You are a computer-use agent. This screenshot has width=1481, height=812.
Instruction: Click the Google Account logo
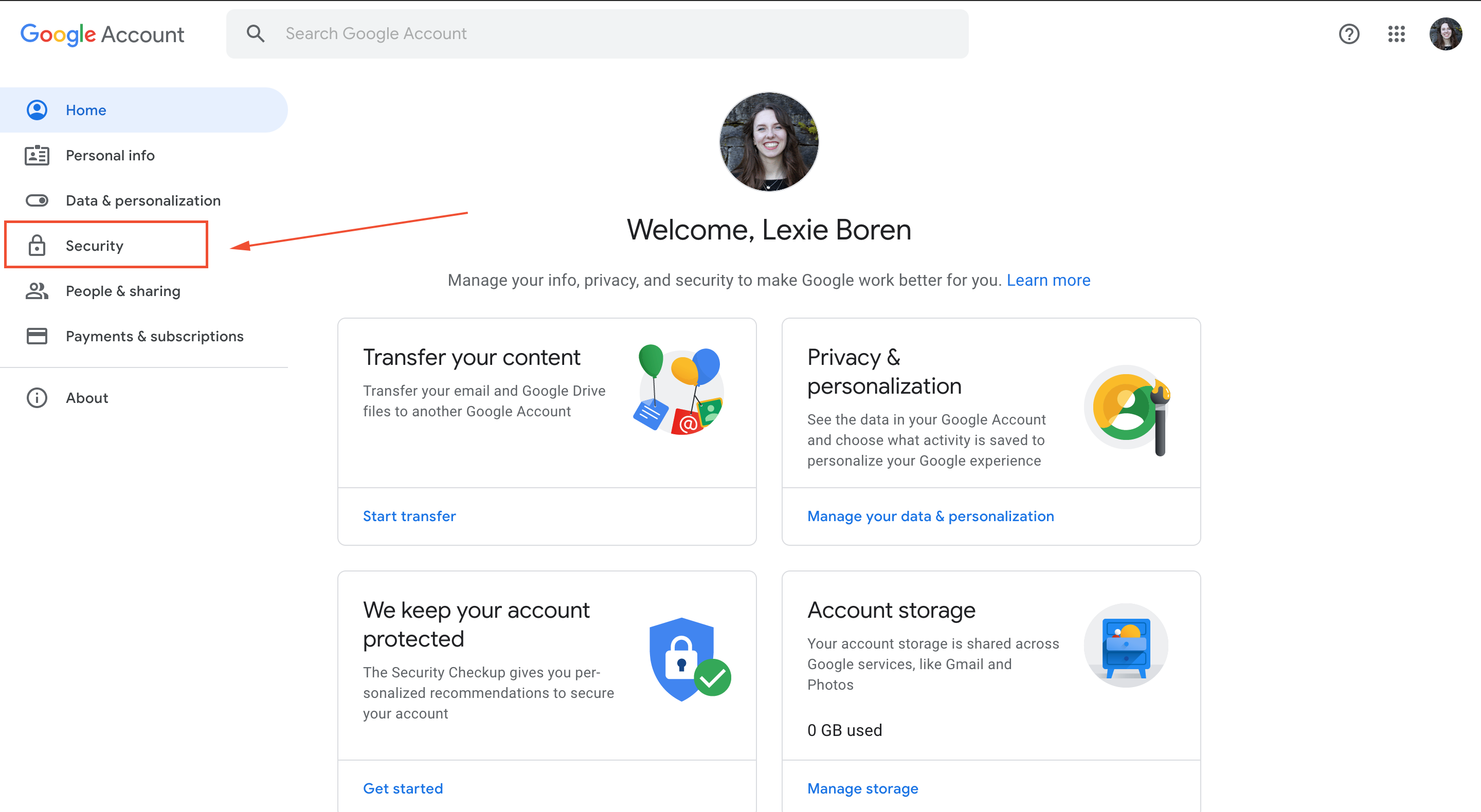[x=102, y=34]
